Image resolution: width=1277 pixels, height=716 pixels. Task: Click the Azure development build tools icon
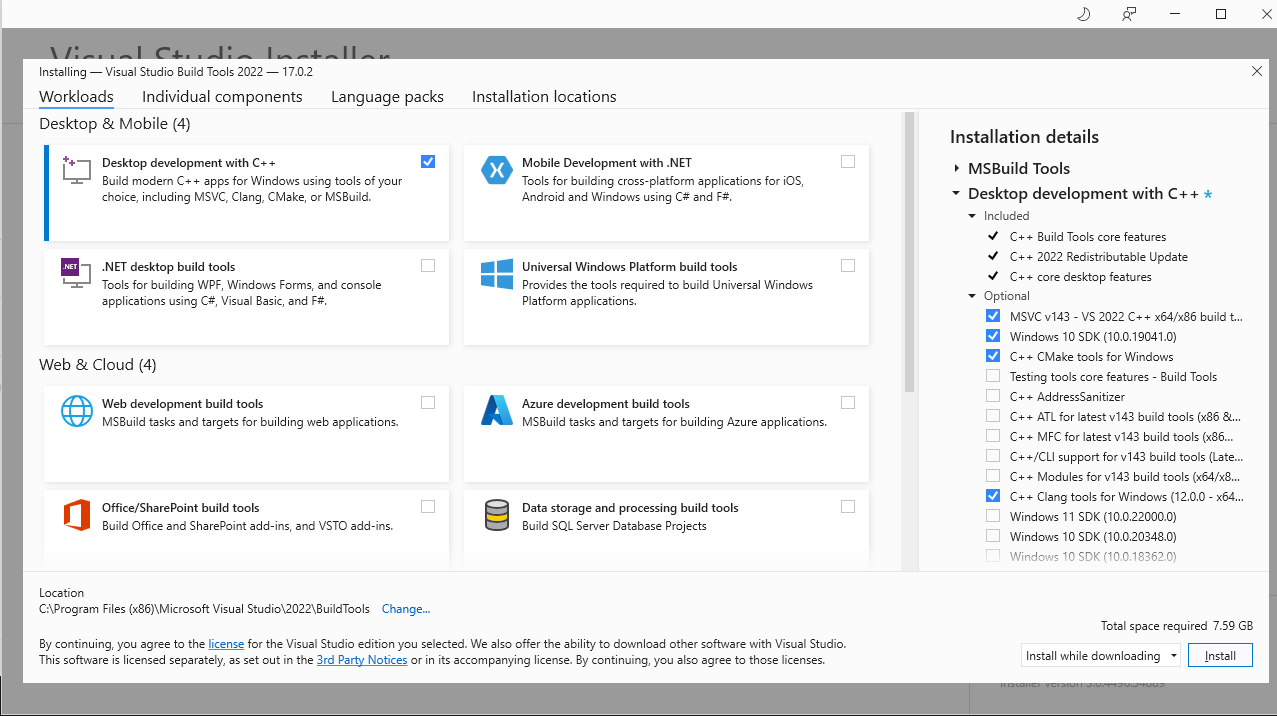pyautogui.click(x=497, y=410)
